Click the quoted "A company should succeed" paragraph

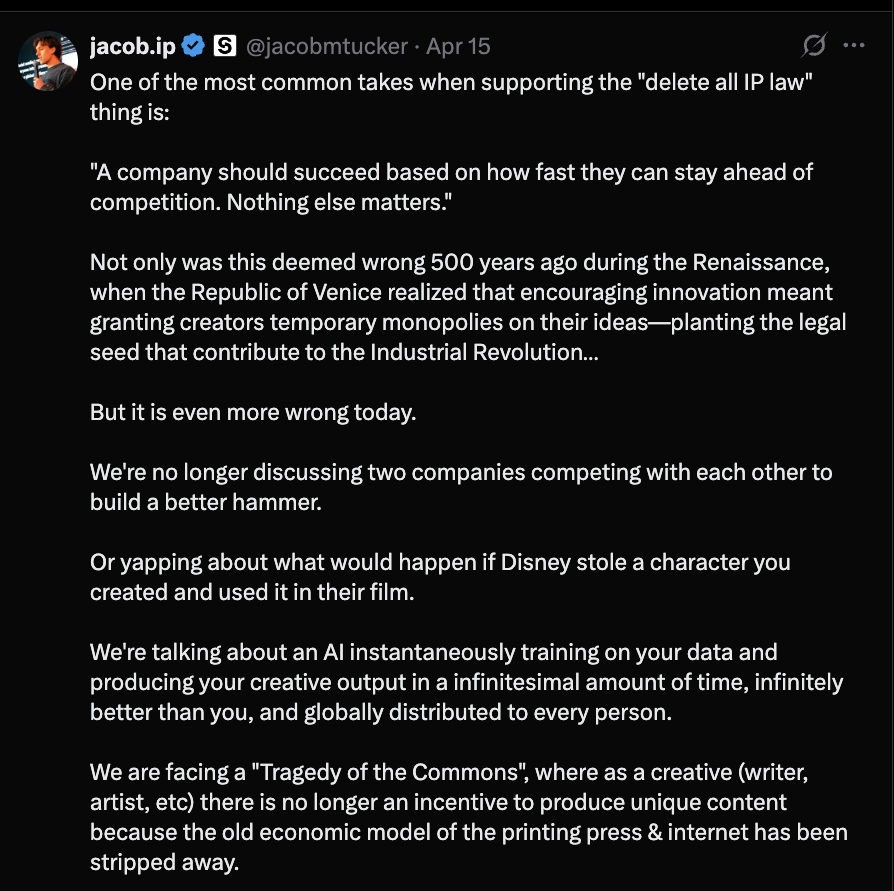[x=451, y=187]
